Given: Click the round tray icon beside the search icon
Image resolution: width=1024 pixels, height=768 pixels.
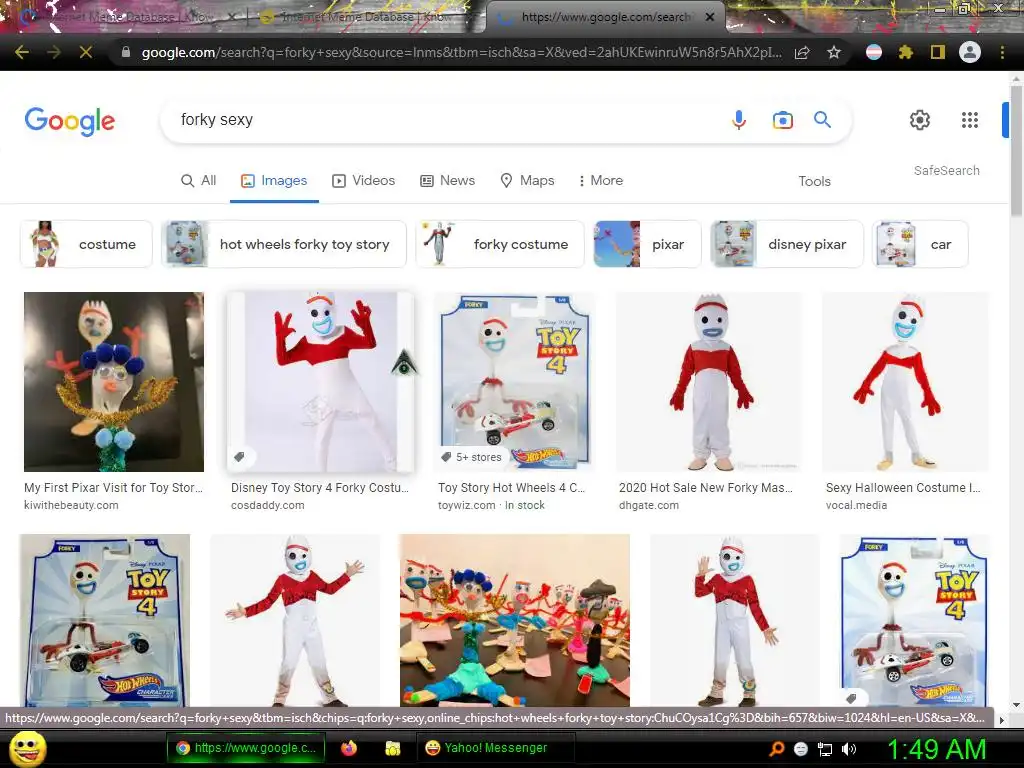Looking at the screenshot, I should (801, 749).
